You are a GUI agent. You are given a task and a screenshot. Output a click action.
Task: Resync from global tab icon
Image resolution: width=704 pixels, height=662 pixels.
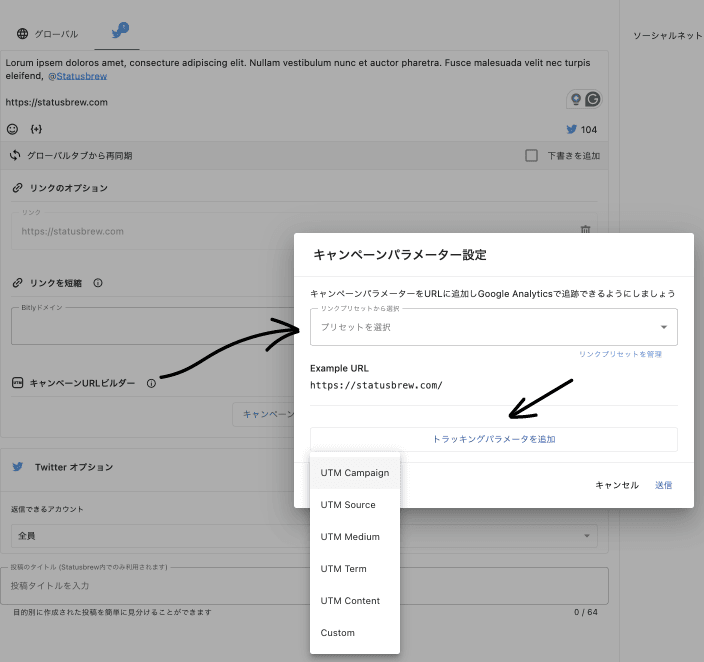pyautogui.click(x=15, y=155)
